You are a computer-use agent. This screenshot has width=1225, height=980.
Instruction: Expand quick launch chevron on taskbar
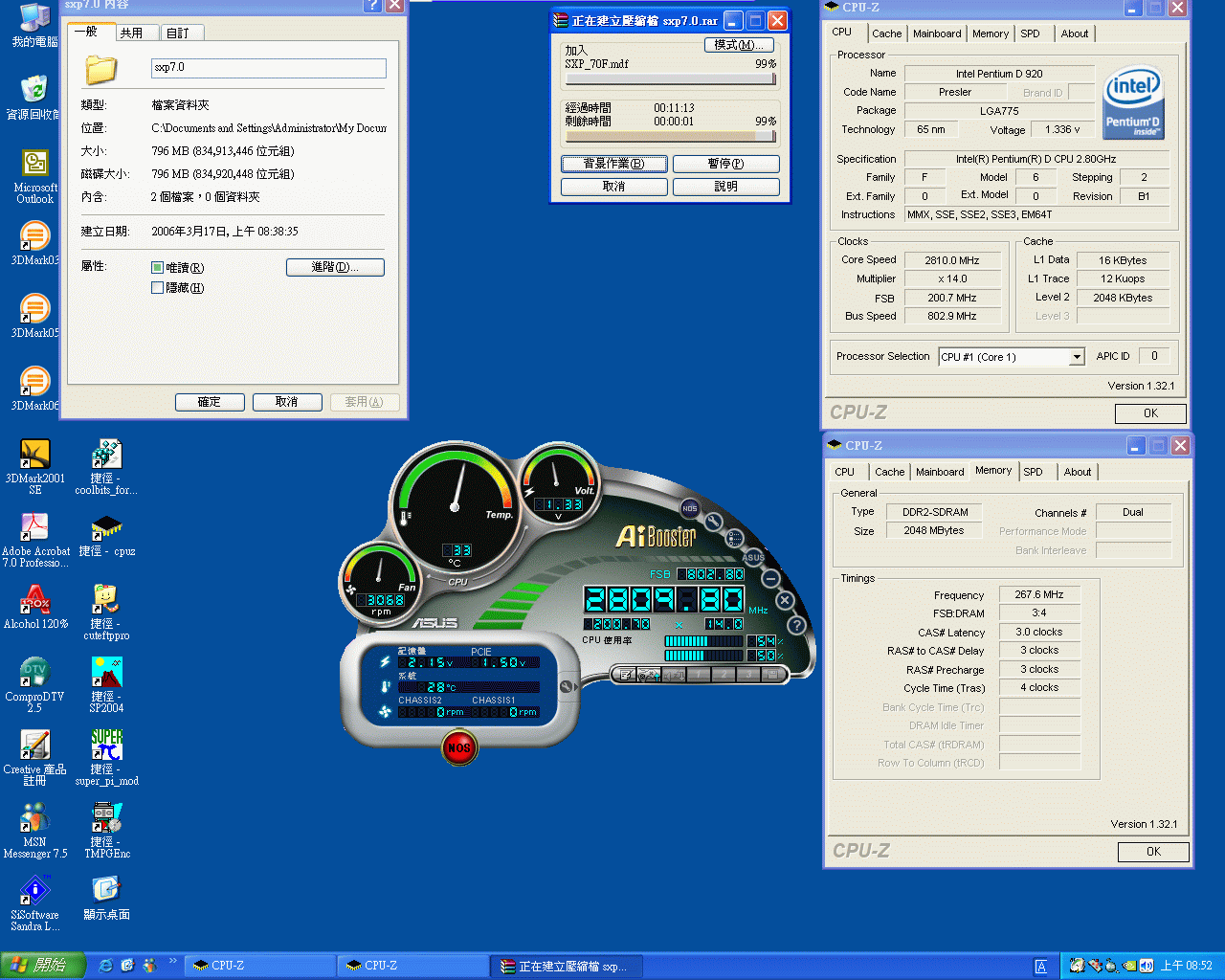173,961
